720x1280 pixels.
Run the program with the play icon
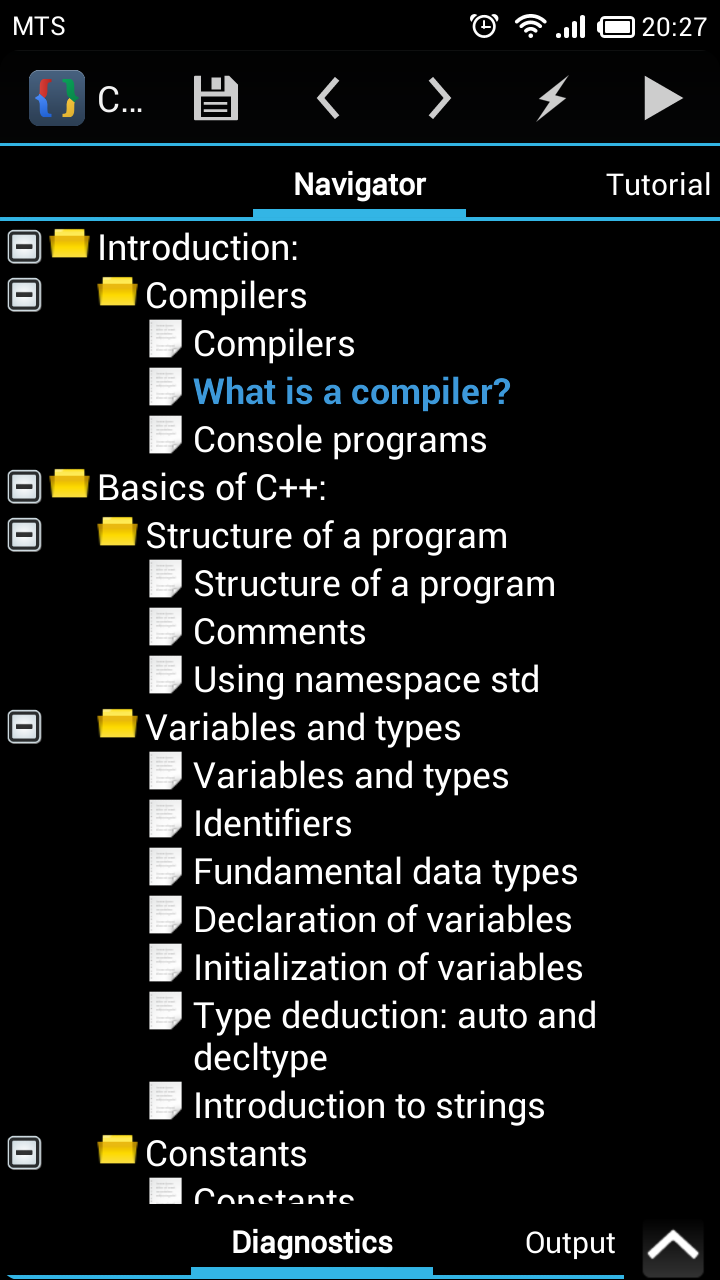tap(664, 97)
